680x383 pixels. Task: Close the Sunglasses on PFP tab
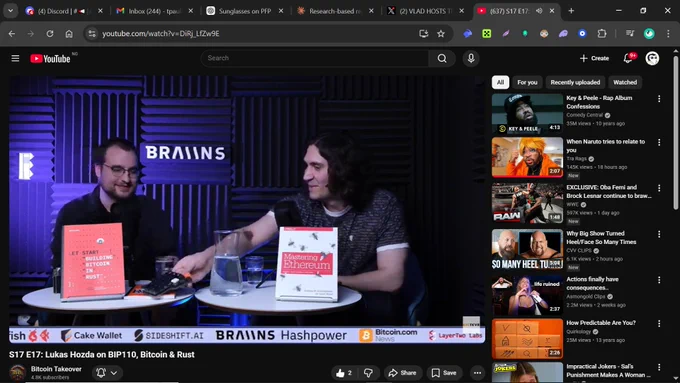click(x=281, y=11)
